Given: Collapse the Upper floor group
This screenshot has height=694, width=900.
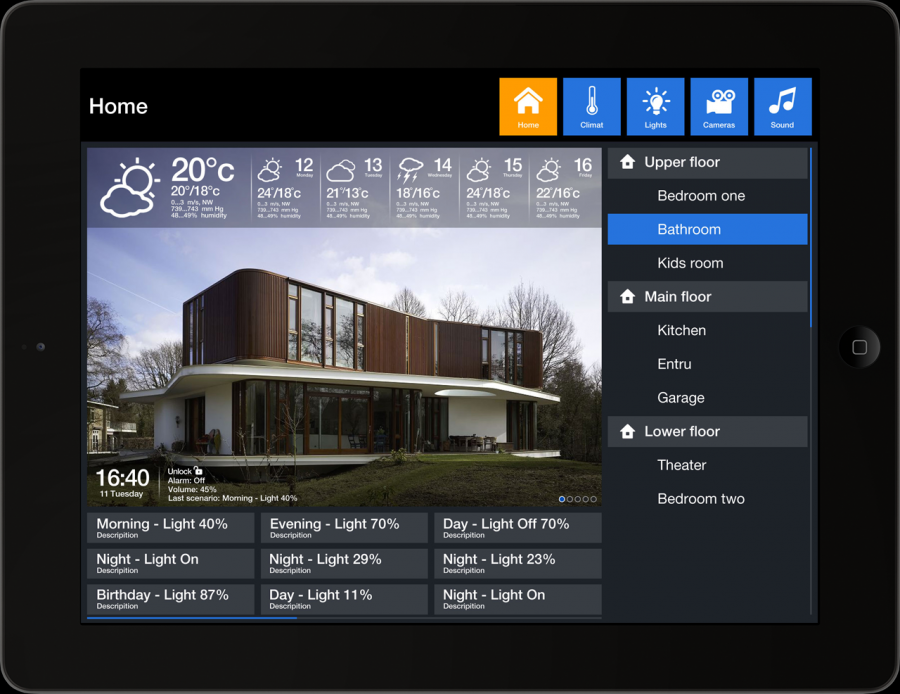Looking at the screenshot, I should tap(707, 162).
